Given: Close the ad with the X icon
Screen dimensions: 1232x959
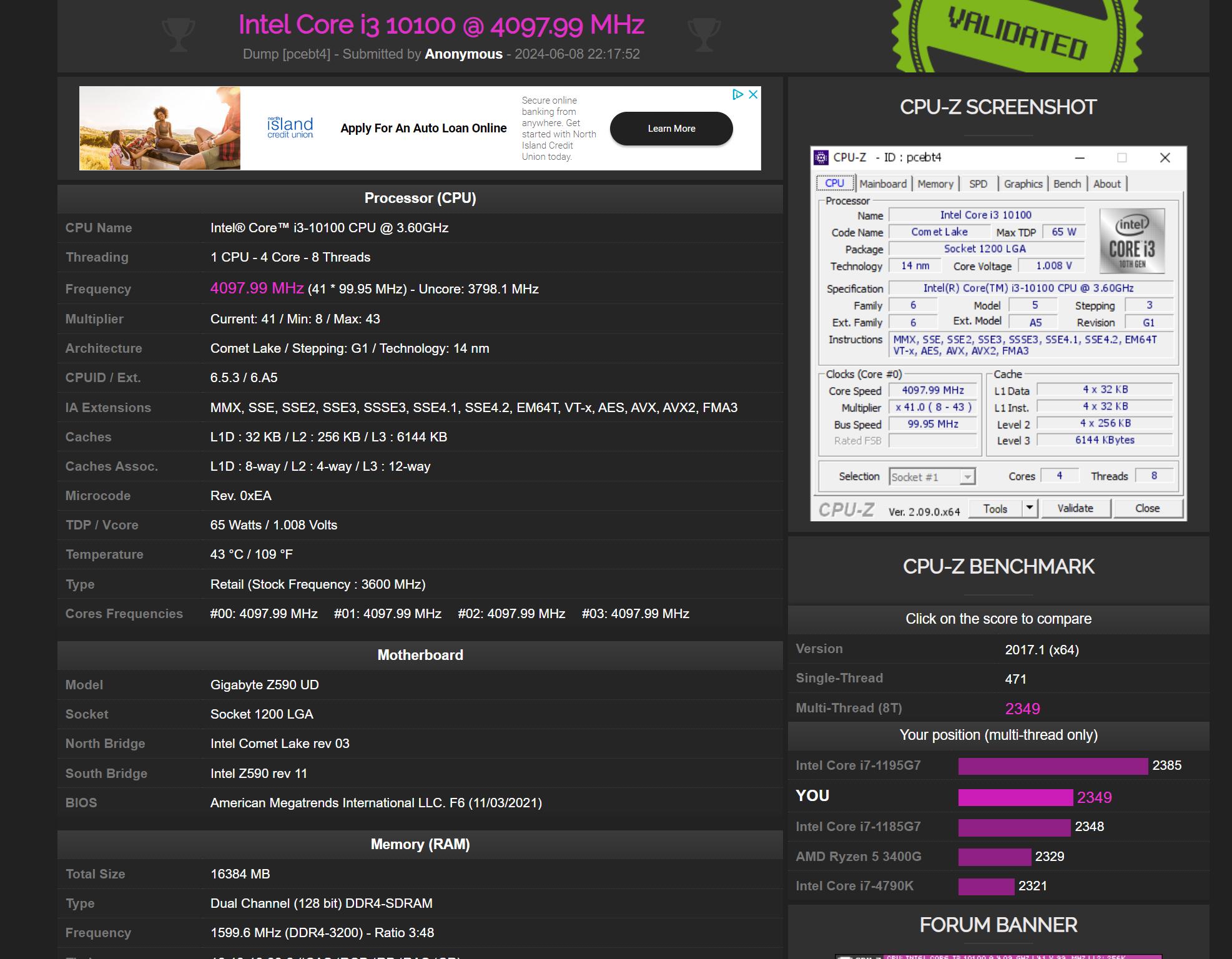Looking at the screenshot, I should pos(753,94).
